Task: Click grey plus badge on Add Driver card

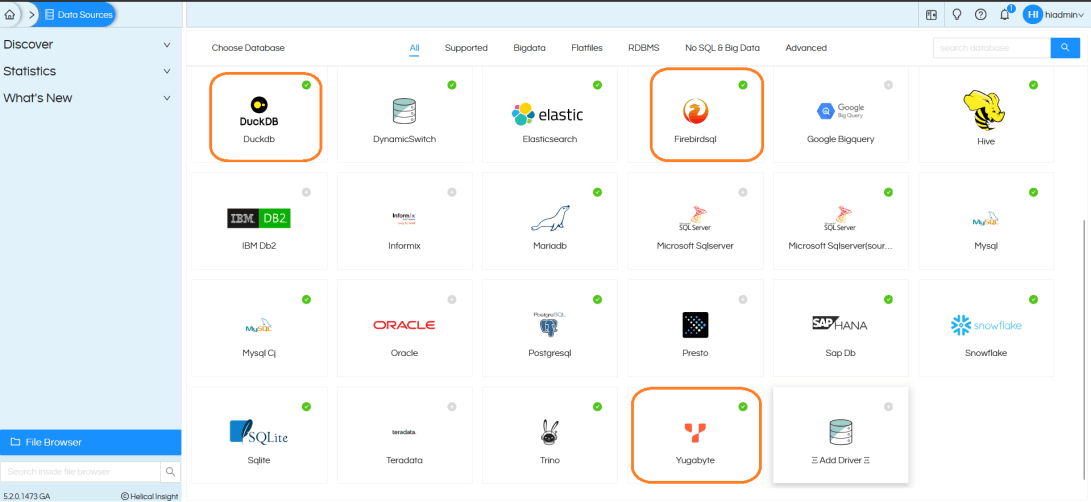Action: pyautogui.click(x=888, y=407)
